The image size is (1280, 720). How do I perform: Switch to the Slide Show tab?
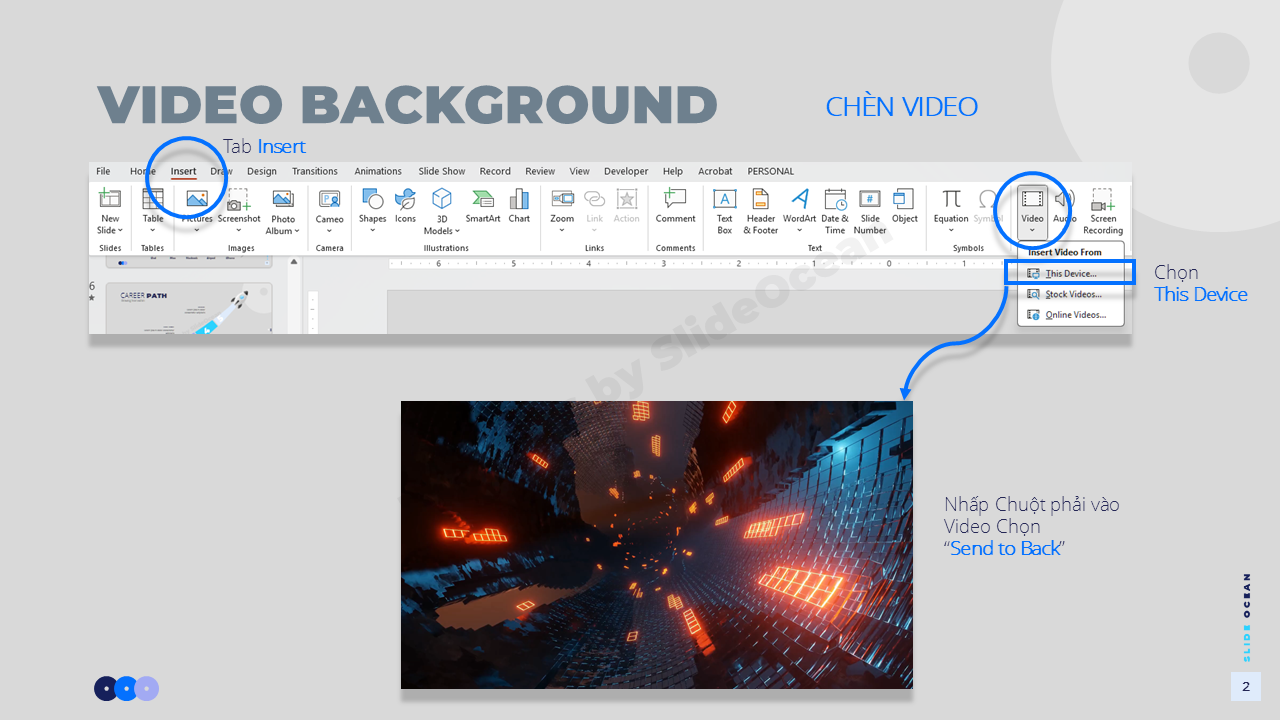click(442, 171)
